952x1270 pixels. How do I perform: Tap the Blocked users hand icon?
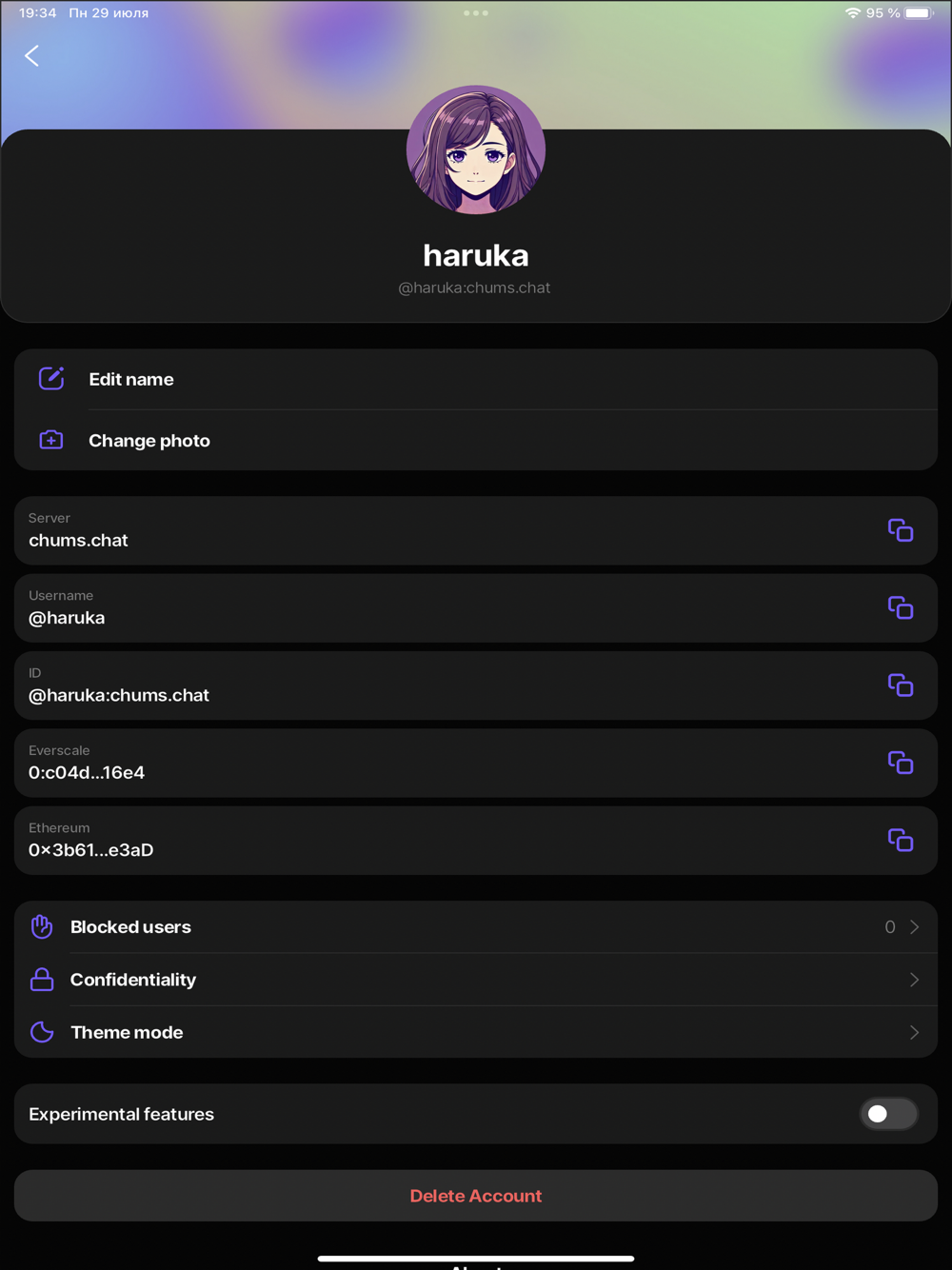point(42,926)
